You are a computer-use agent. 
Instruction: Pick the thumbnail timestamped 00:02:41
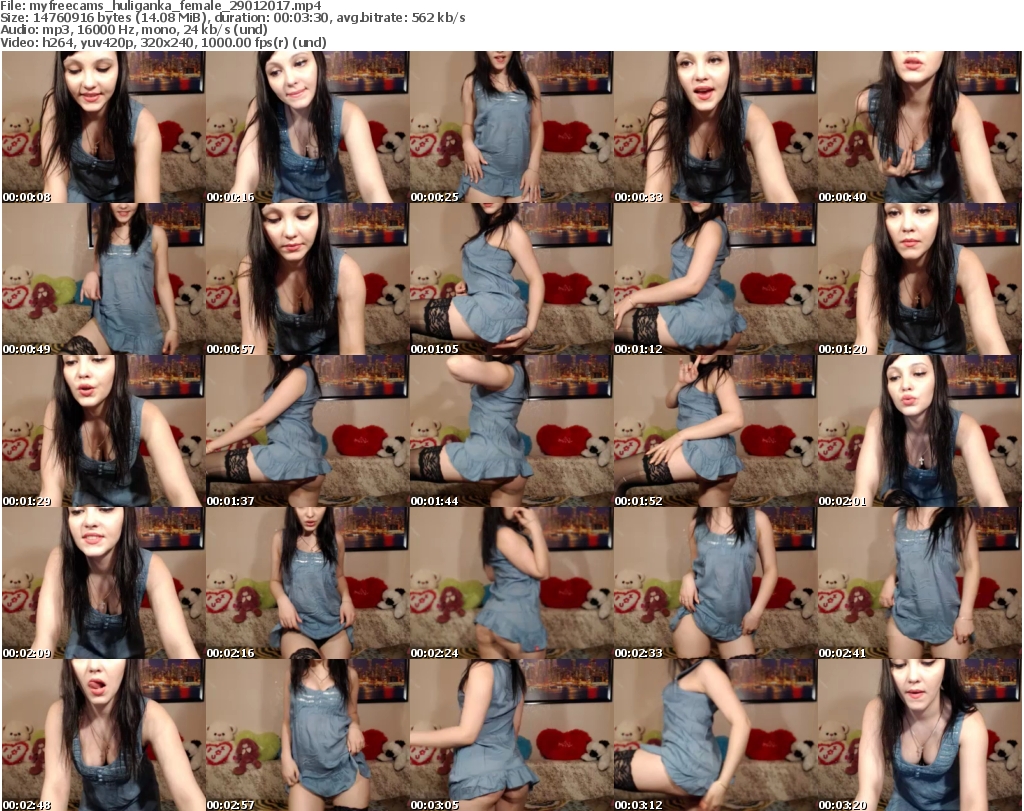click(x=920, y=583)
